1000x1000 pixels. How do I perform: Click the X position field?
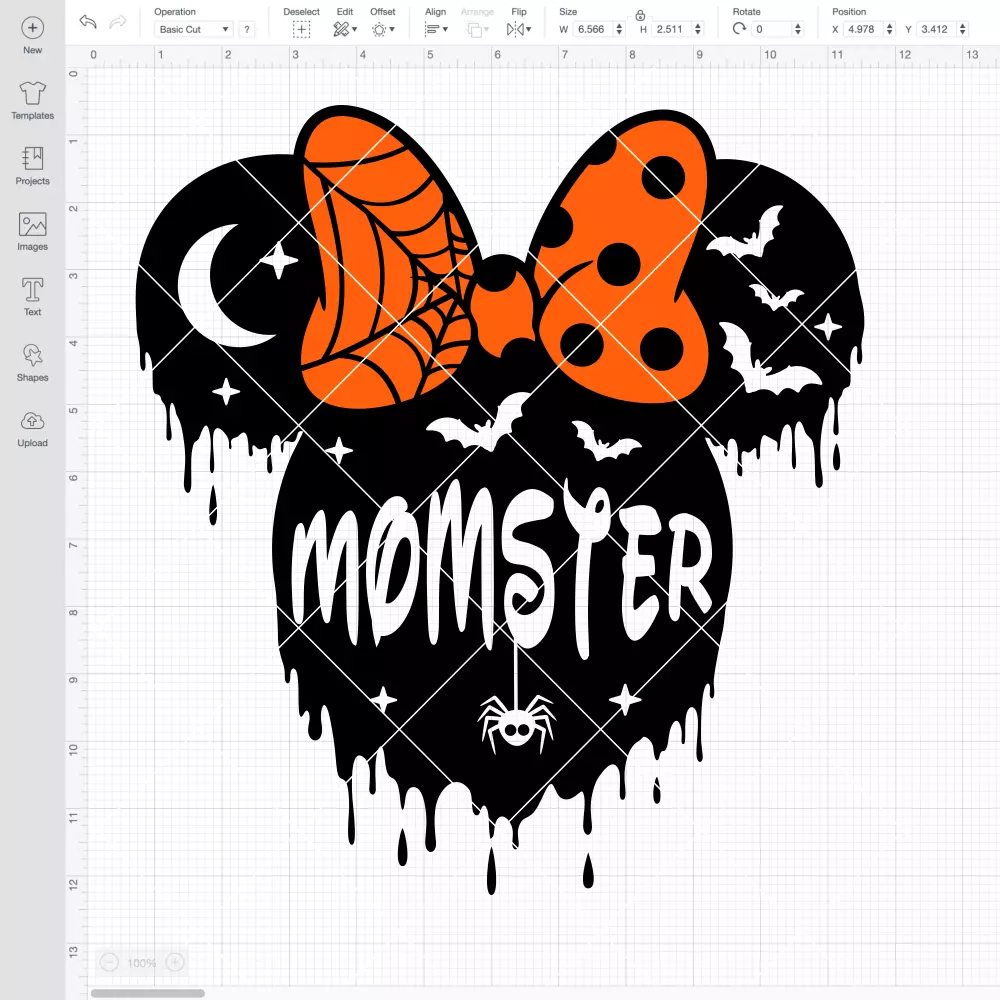point(862,29)
